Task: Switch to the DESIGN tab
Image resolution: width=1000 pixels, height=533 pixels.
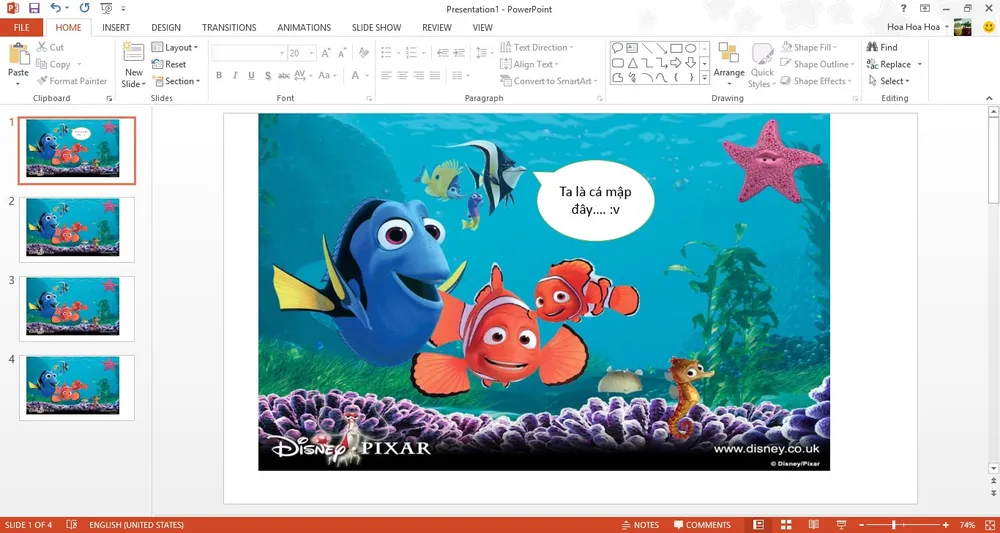Action: [166, 27]
